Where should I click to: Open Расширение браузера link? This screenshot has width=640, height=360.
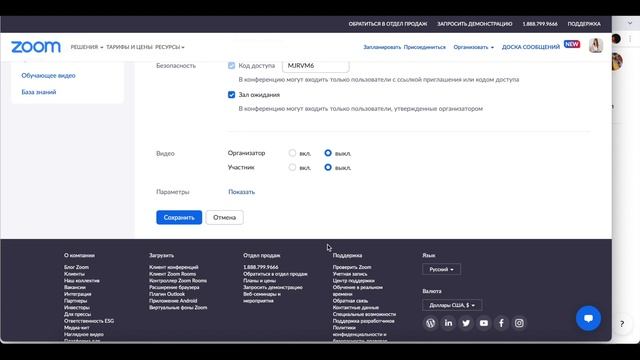[174, 287]
